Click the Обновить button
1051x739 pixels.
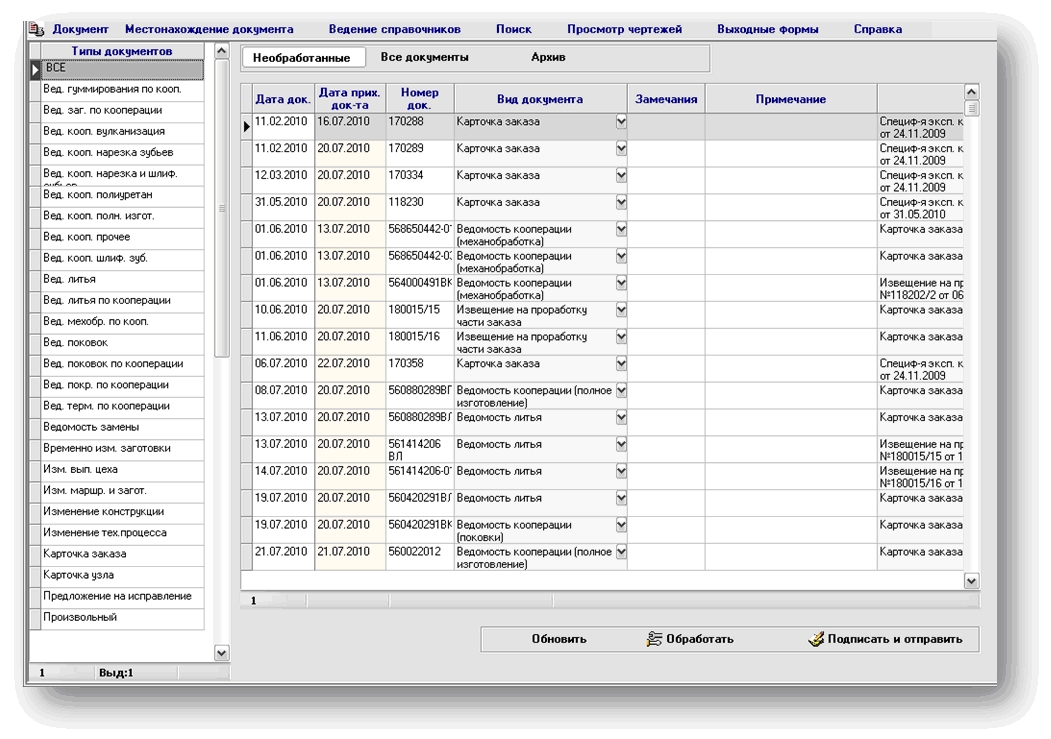(559, 639)
